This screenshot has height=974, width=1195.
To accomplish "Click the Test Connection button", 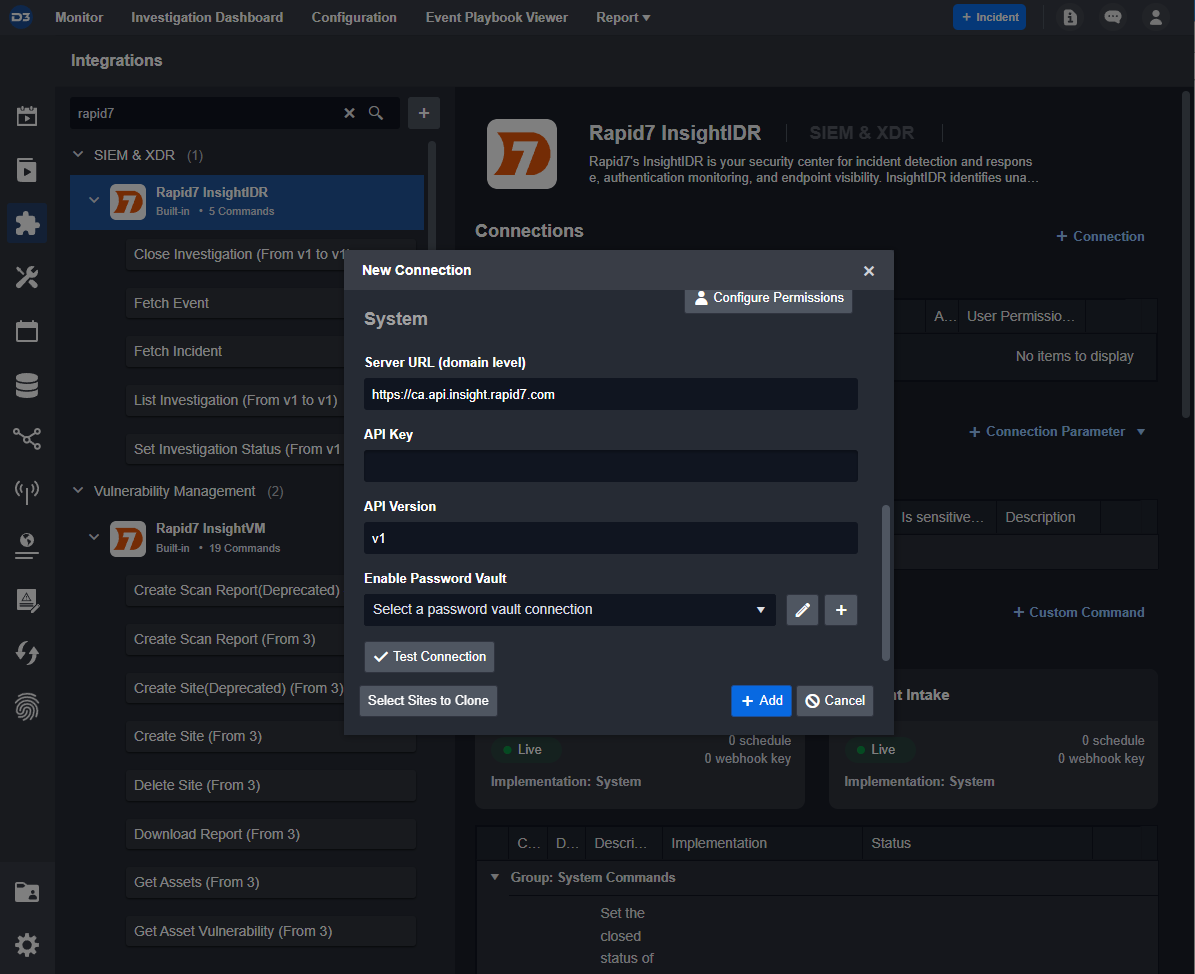I will [x=429, y=657].
